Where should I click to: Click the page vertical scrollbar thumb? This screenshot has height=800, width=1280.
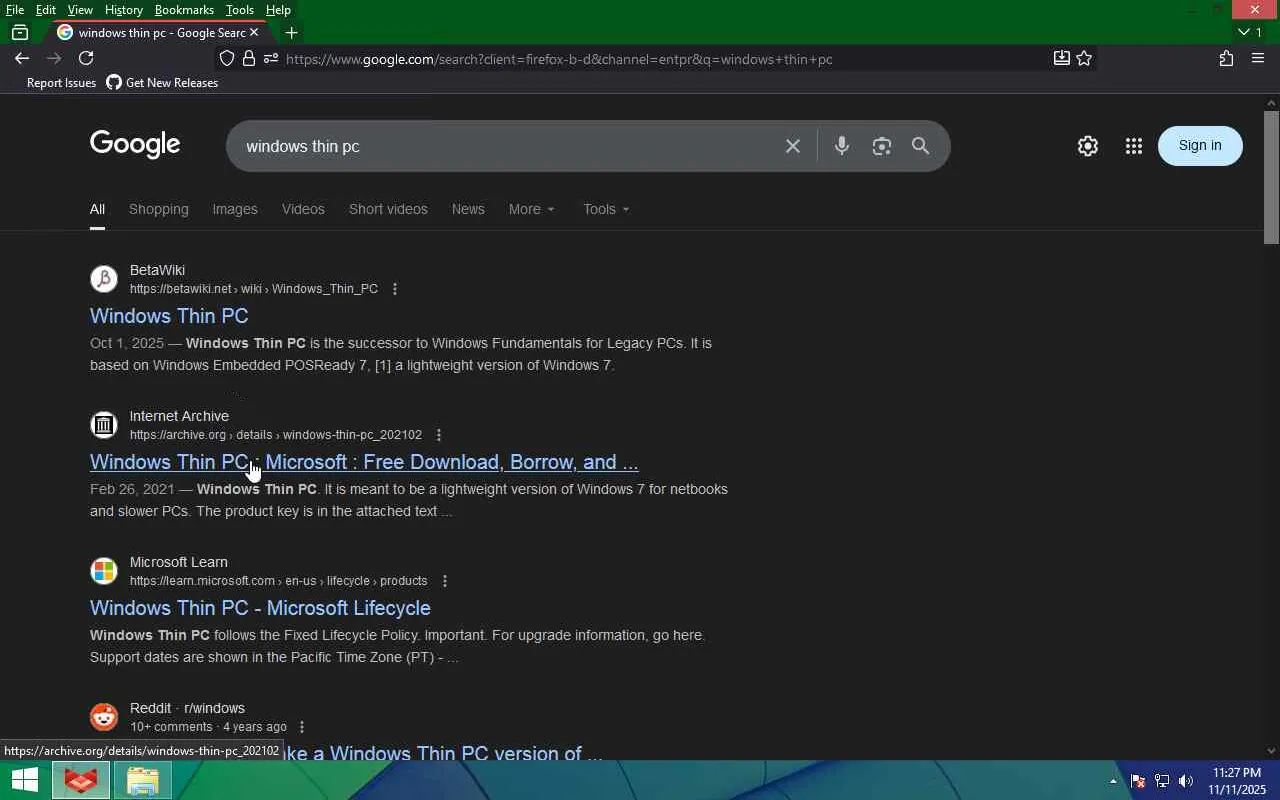(1271, 176)
